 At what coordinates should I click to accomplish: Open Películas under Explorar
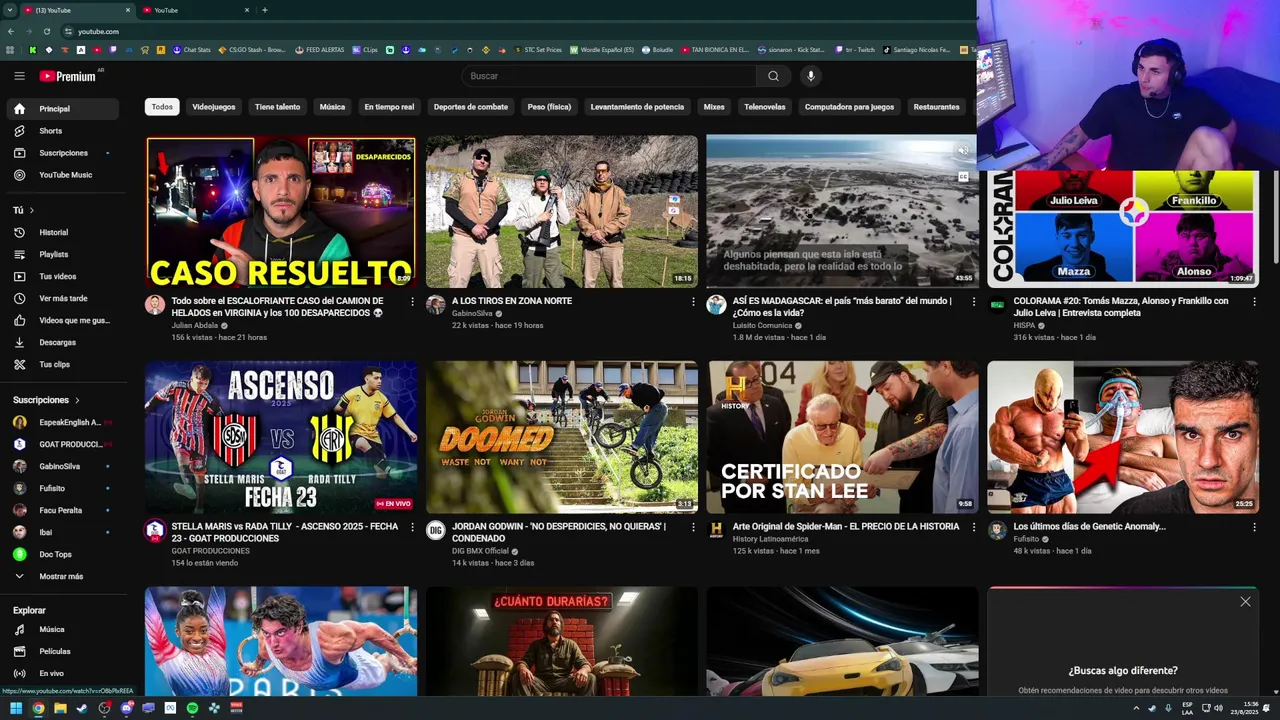64,652
